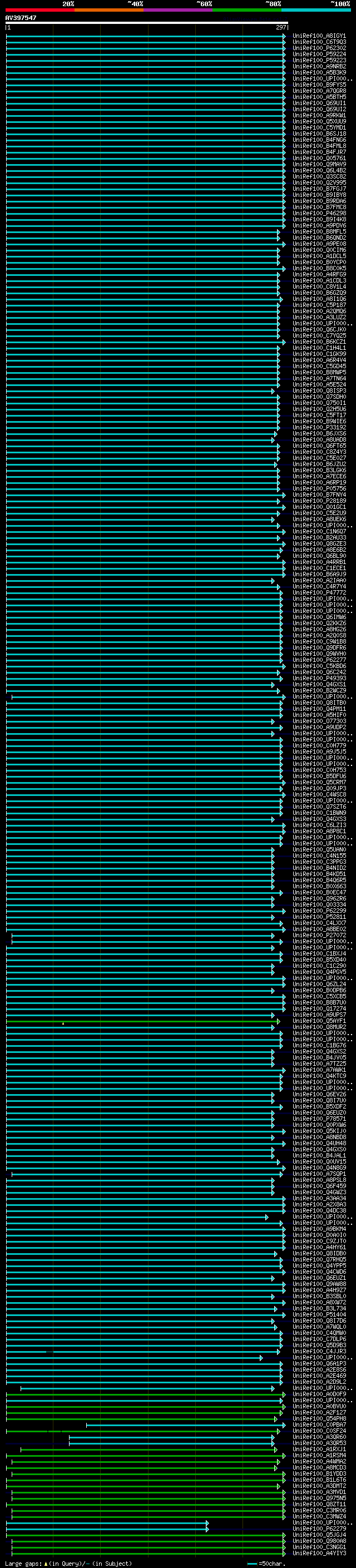356x1568 pixels.
Task: Click UniRef100_Q5XUU9 hit label
Action: point(319,121)
